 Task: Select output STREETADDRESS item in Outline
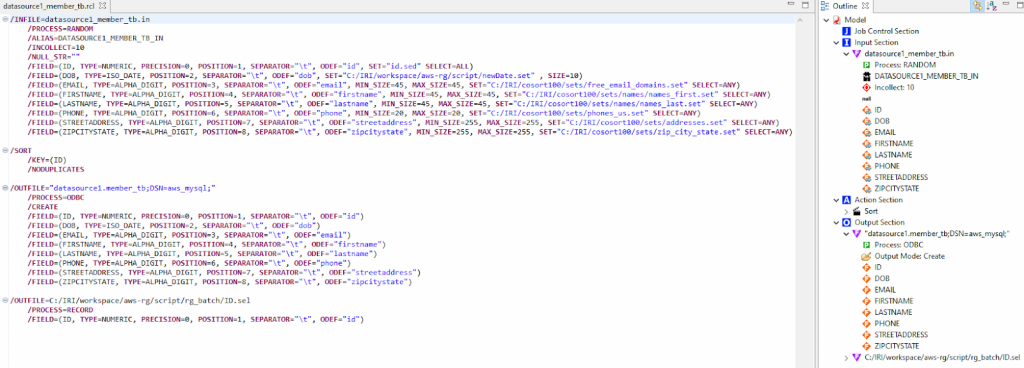900,335
